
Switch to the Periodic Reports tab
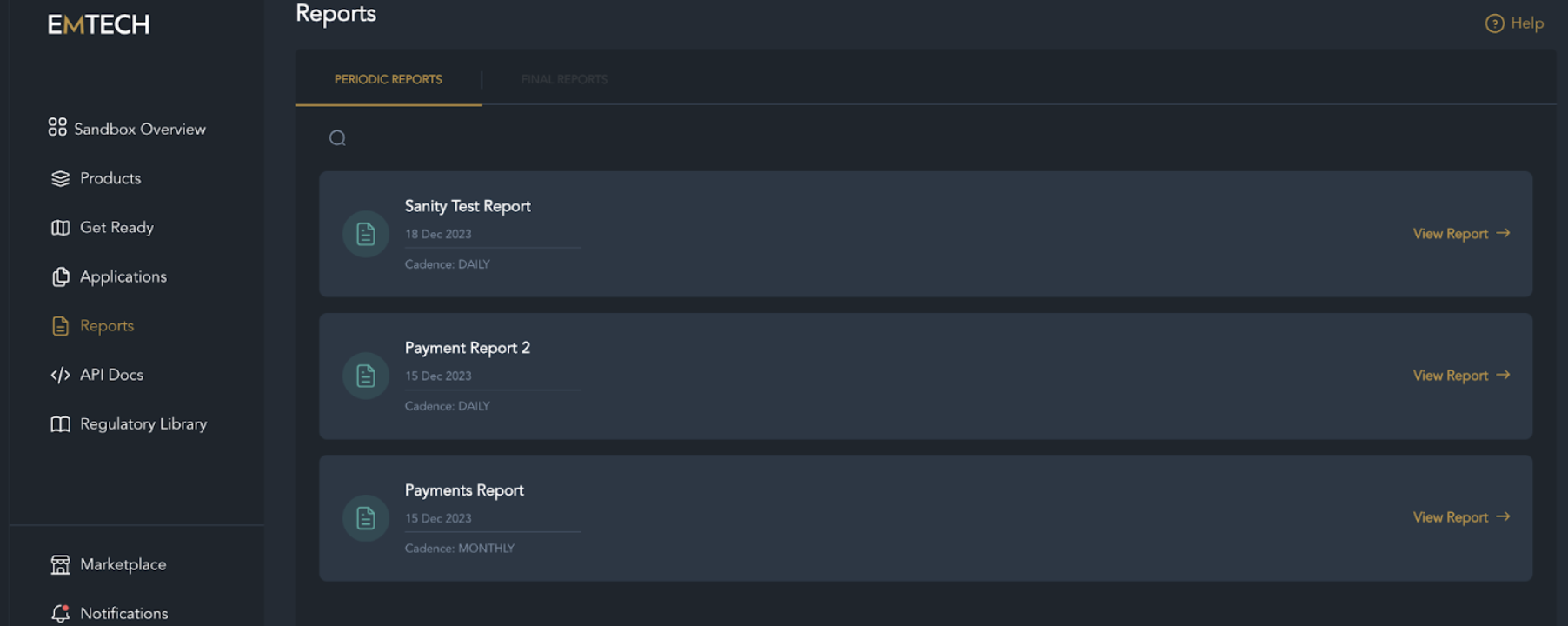[388, 79]
